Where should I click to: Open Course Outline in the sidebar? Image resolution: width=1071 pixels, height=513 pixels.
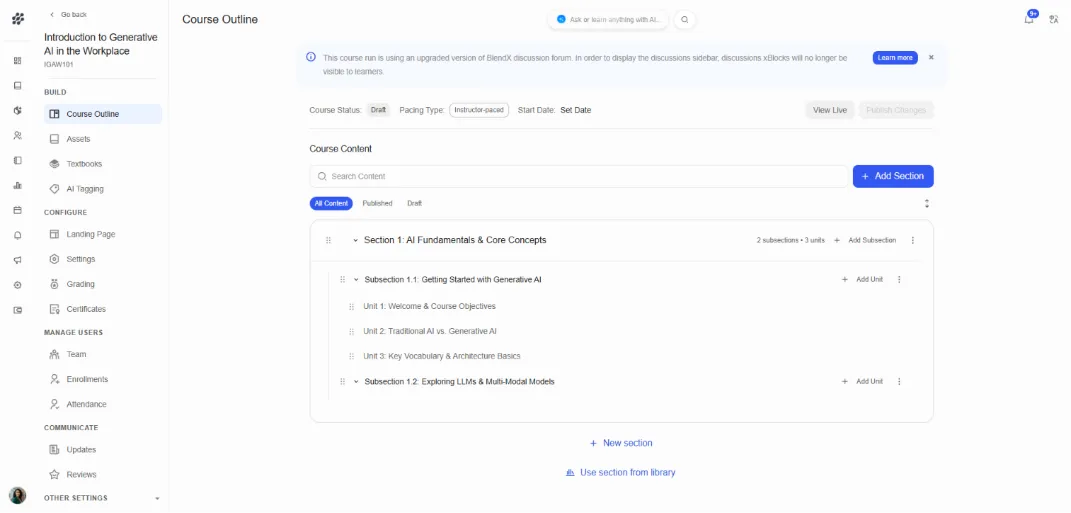coord(103,114)
